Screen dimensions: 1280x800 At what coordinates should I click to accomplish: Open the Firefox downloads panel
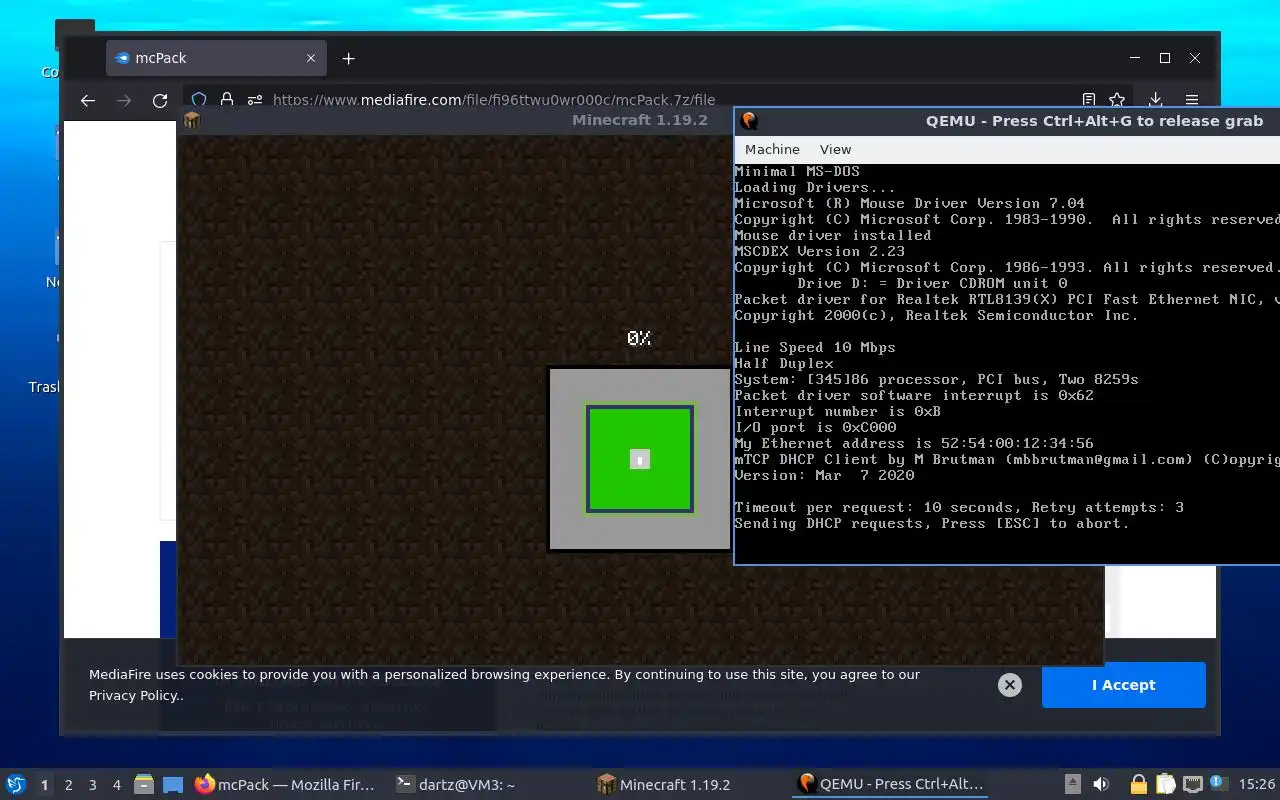(1155, 100)
